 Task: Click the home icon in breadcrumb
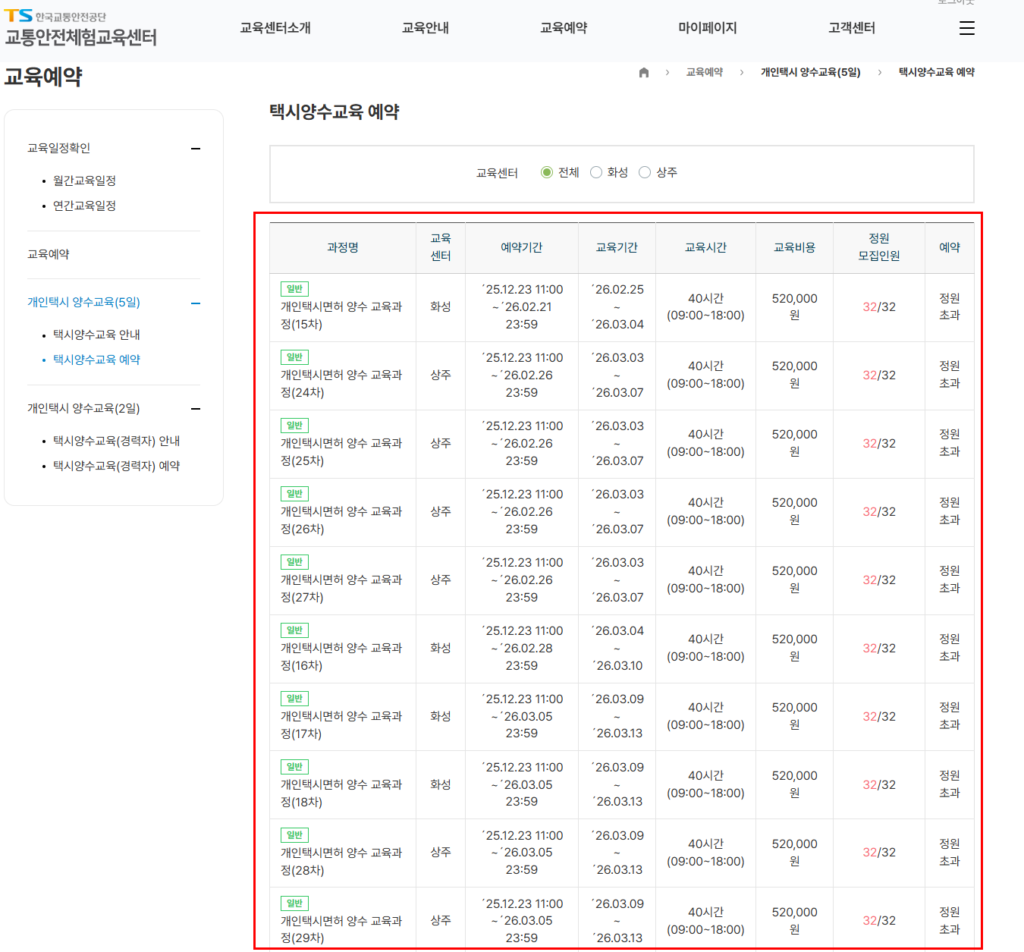(644, 72)
